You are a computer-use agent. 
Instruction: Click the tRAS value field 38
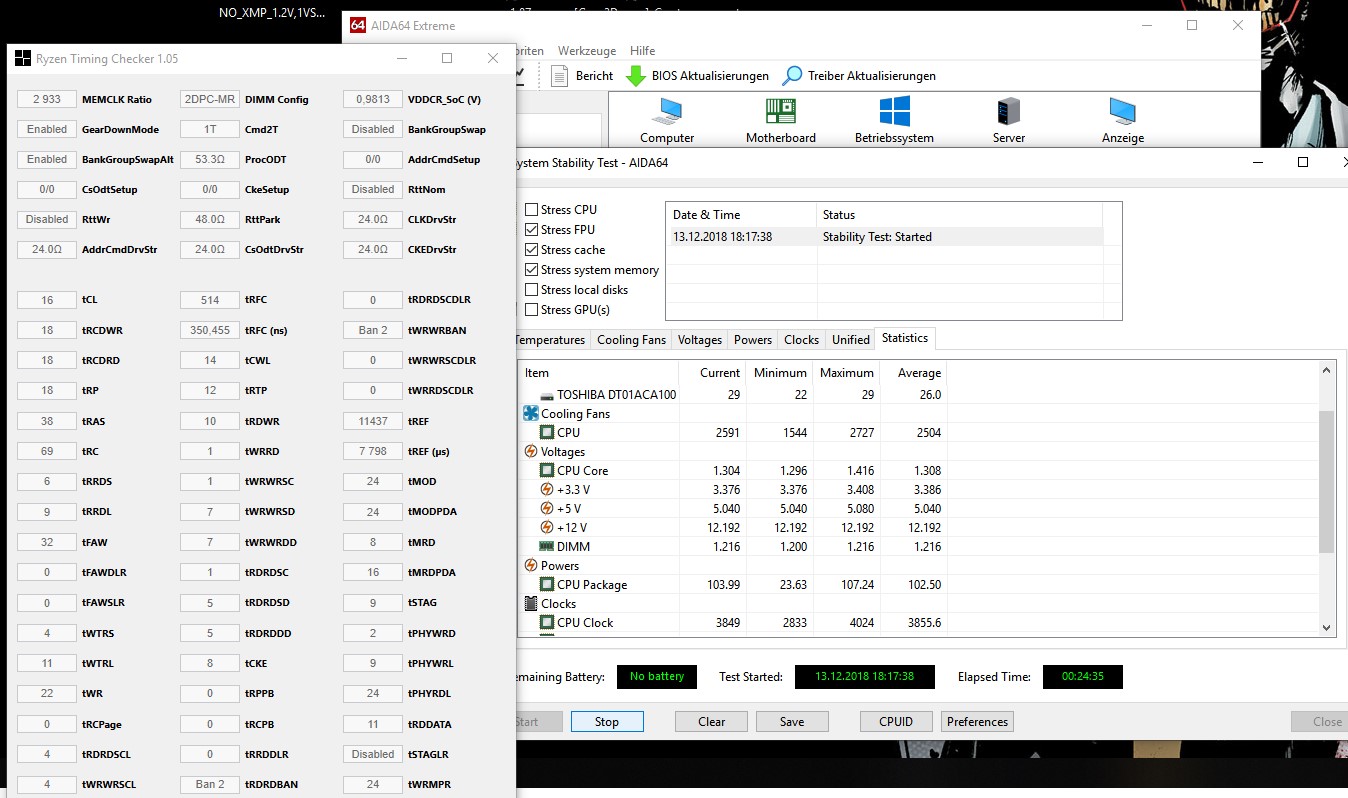[47, 421]
